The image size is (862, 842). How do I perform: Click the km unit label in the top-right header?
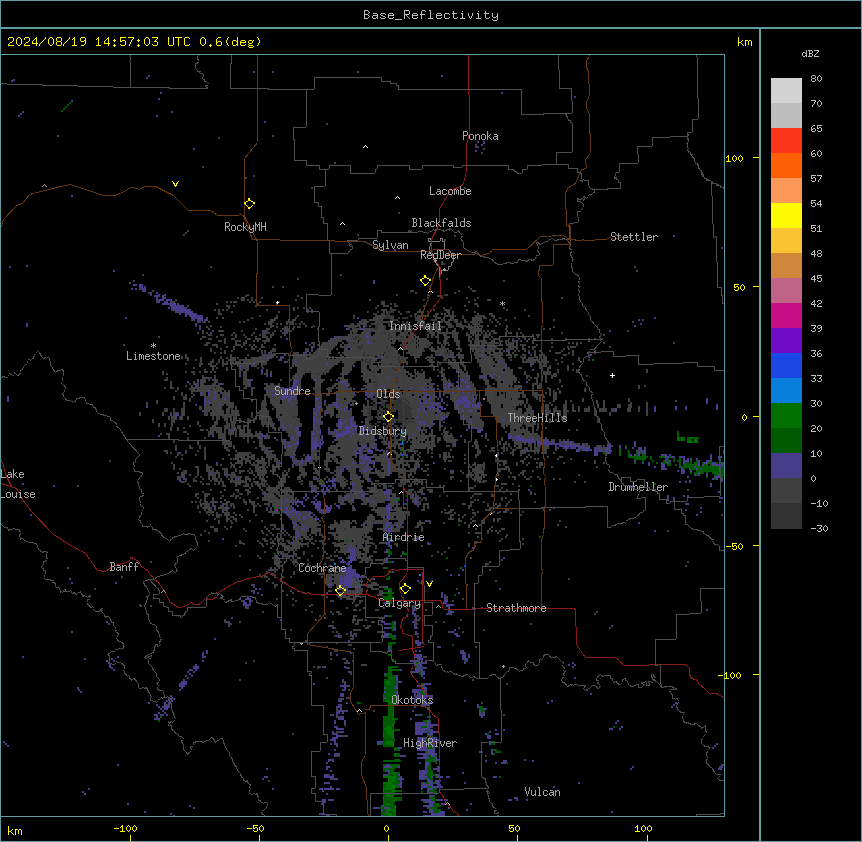tap(744, 42)
